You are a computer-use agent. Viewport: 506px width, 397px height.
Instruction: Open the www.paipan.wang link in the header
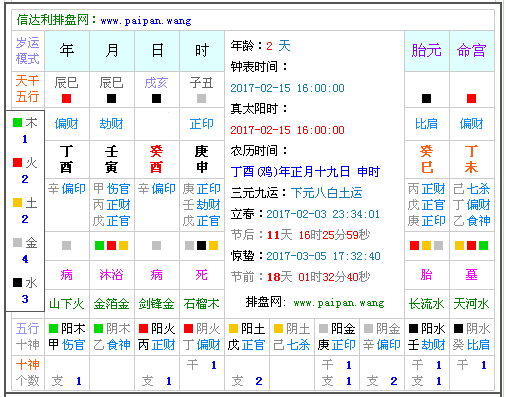pyautogui.click(x=146, y=21)
